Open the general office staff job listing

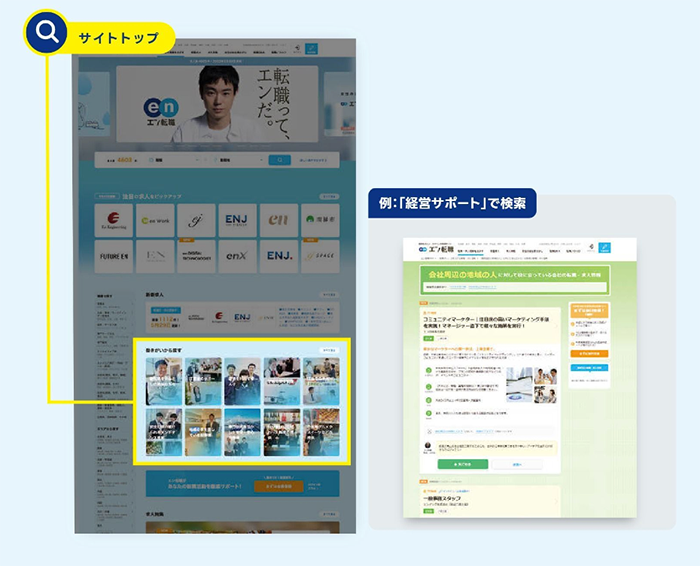pos(442,498)
